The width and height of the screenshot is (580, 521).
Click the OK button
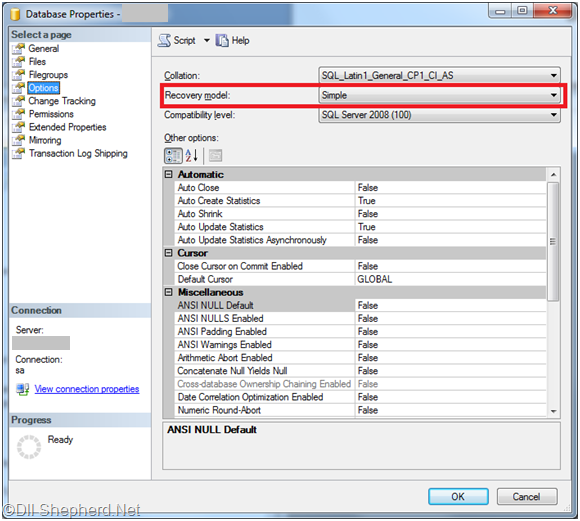[458, 497]
